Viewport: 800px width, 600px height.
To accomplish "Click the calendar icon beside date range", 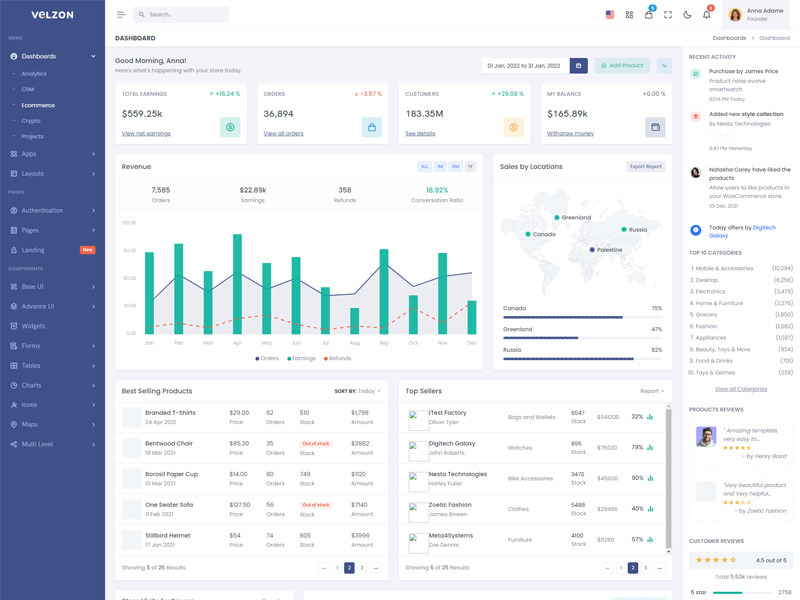I will 578,66.
